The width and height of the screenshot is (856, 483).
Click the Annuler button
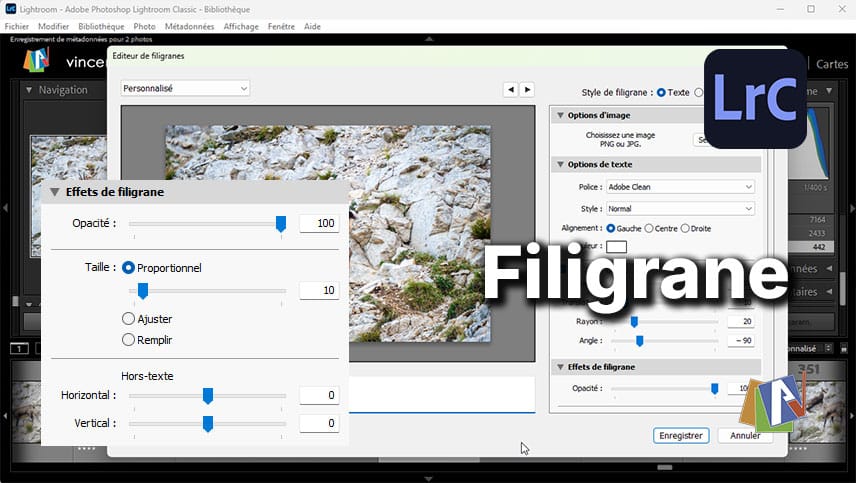click(745, 436)
